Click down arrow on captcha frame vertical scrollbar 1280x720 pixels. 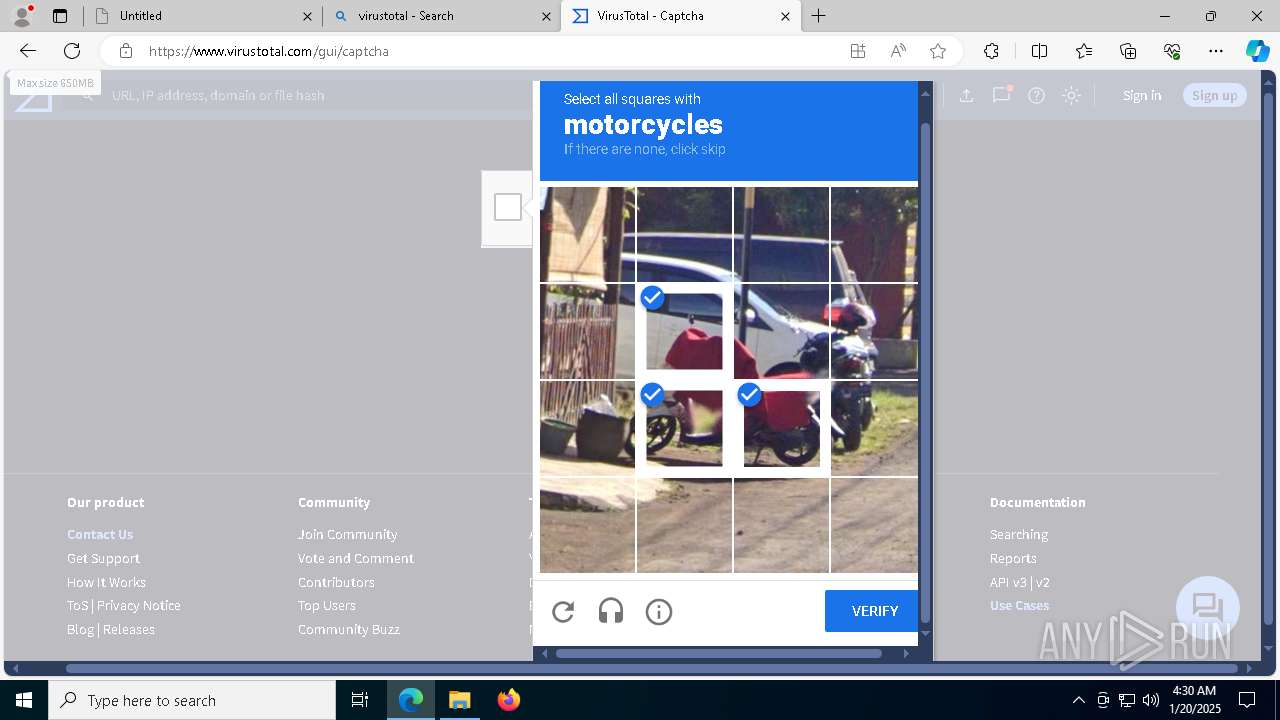pos(925,634)
